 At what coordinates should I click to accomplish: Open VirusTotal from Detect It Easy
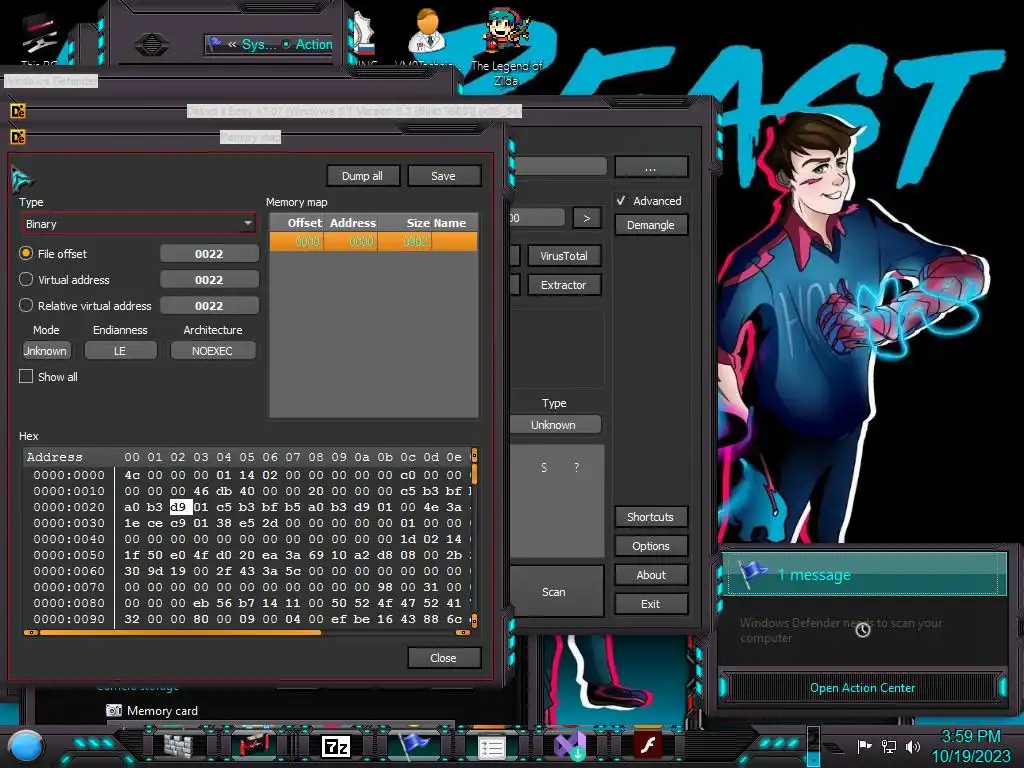pyautogui.click(x=564, y=256)
